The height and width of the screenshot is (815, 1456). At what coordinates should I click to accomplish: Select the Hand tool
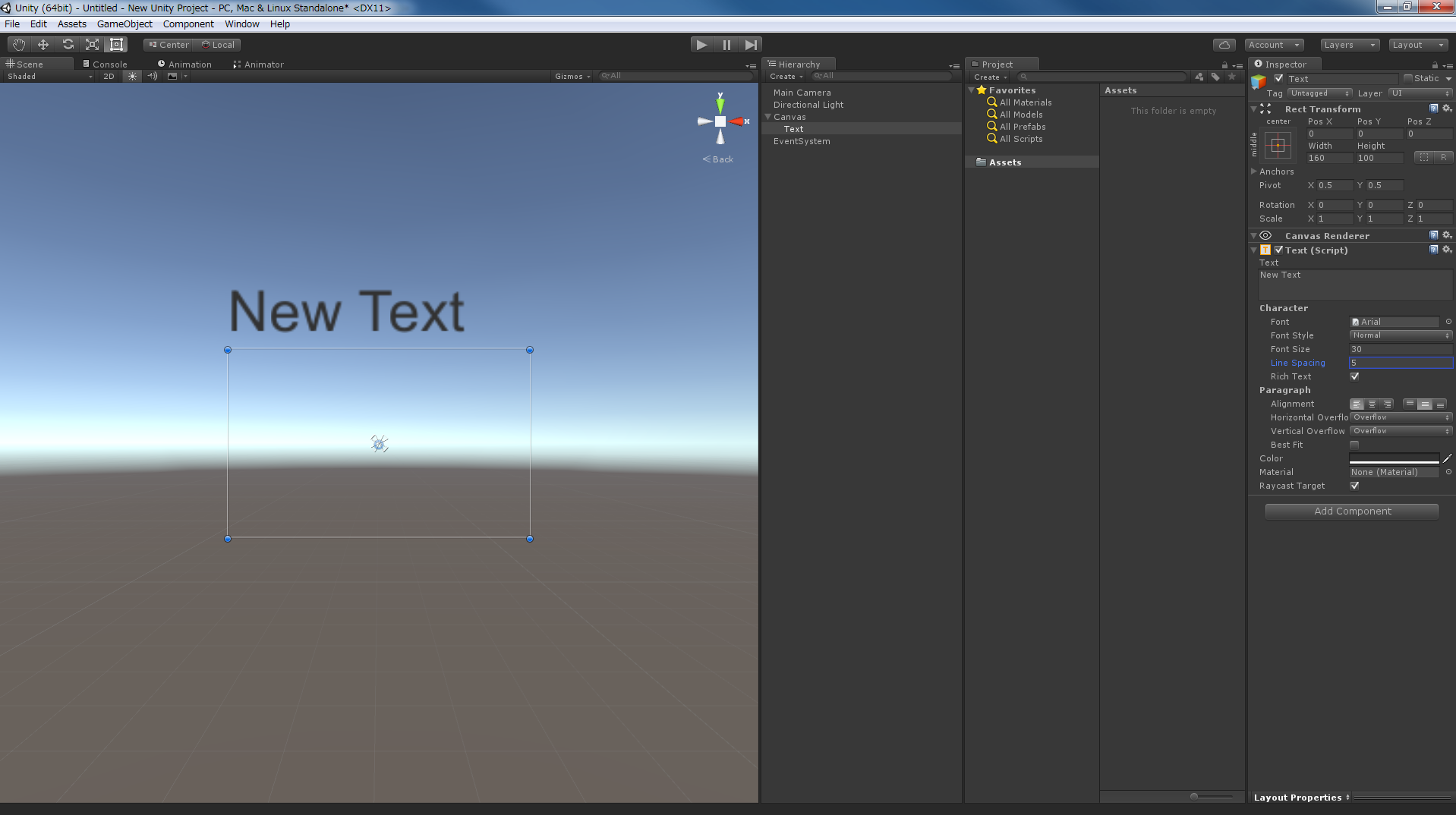click(x=19, y=45)
